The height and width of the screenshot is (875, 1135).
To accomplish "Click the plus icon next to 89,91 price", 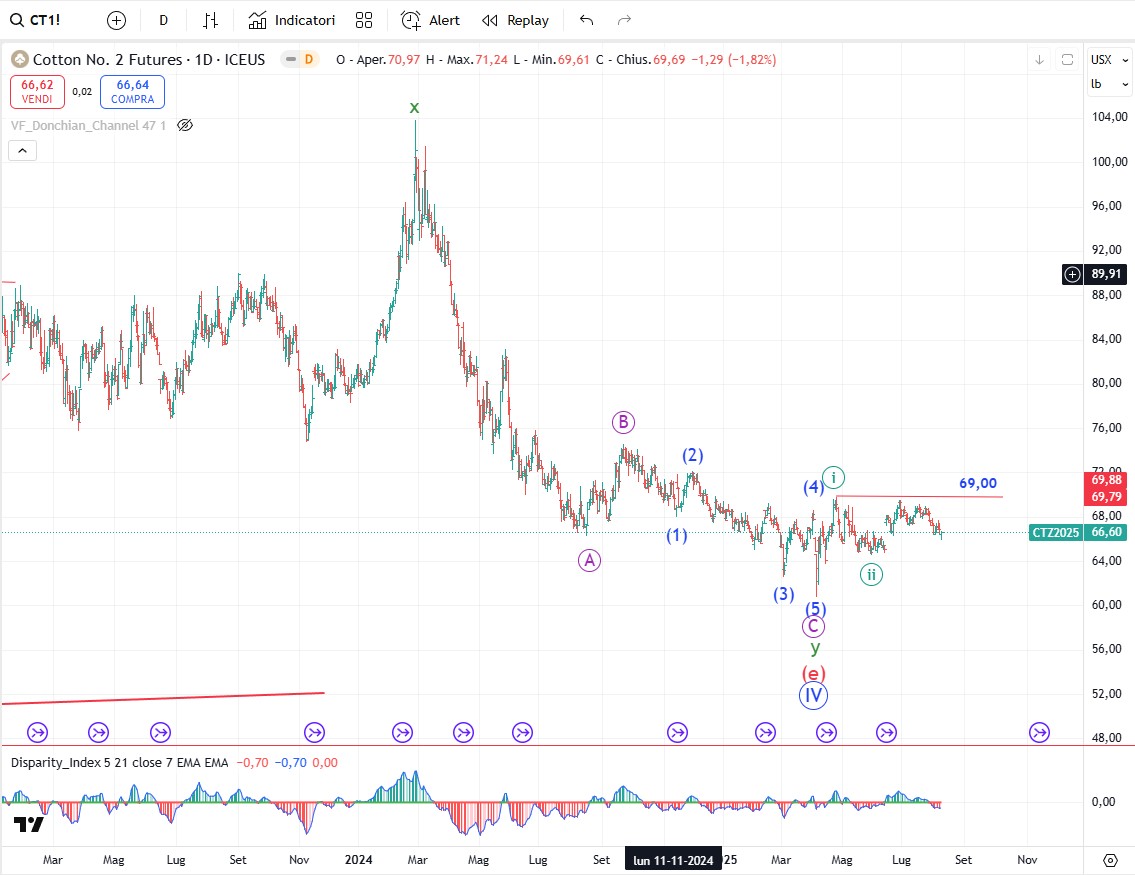I will click(1073, 274).
